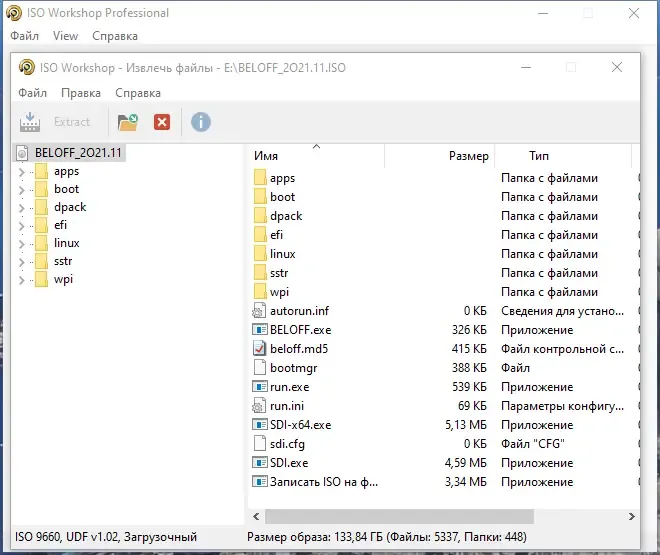Open Файл menu in the Extract window
Image resolution: width=660 pixels, height=555 pixels.
click(32, 93)
